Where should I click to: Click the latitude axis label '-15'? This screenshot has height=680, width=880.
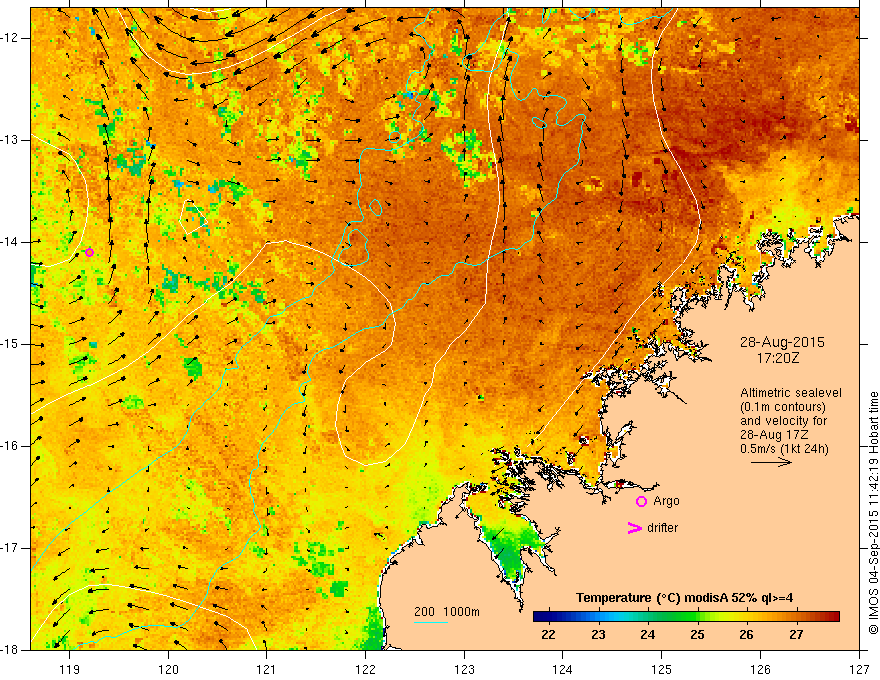click(10, 344)
